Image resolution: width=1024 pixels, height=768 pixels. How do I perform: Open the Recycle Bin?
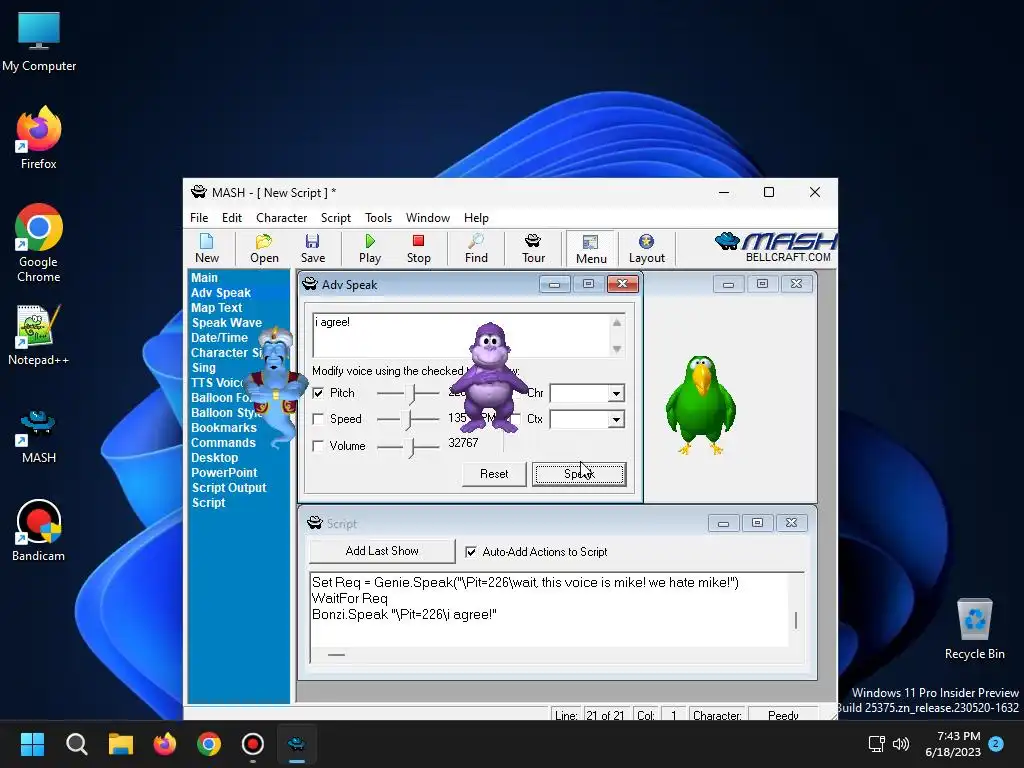point(974,629)
